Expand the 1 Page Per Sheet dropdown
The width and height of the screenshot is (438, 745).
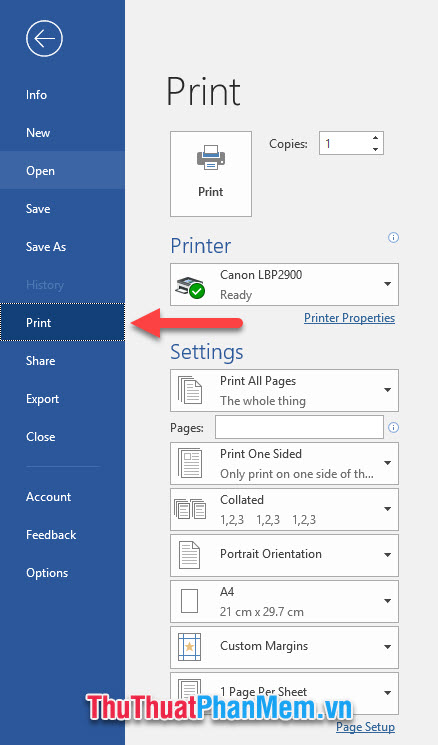(284, 693)
